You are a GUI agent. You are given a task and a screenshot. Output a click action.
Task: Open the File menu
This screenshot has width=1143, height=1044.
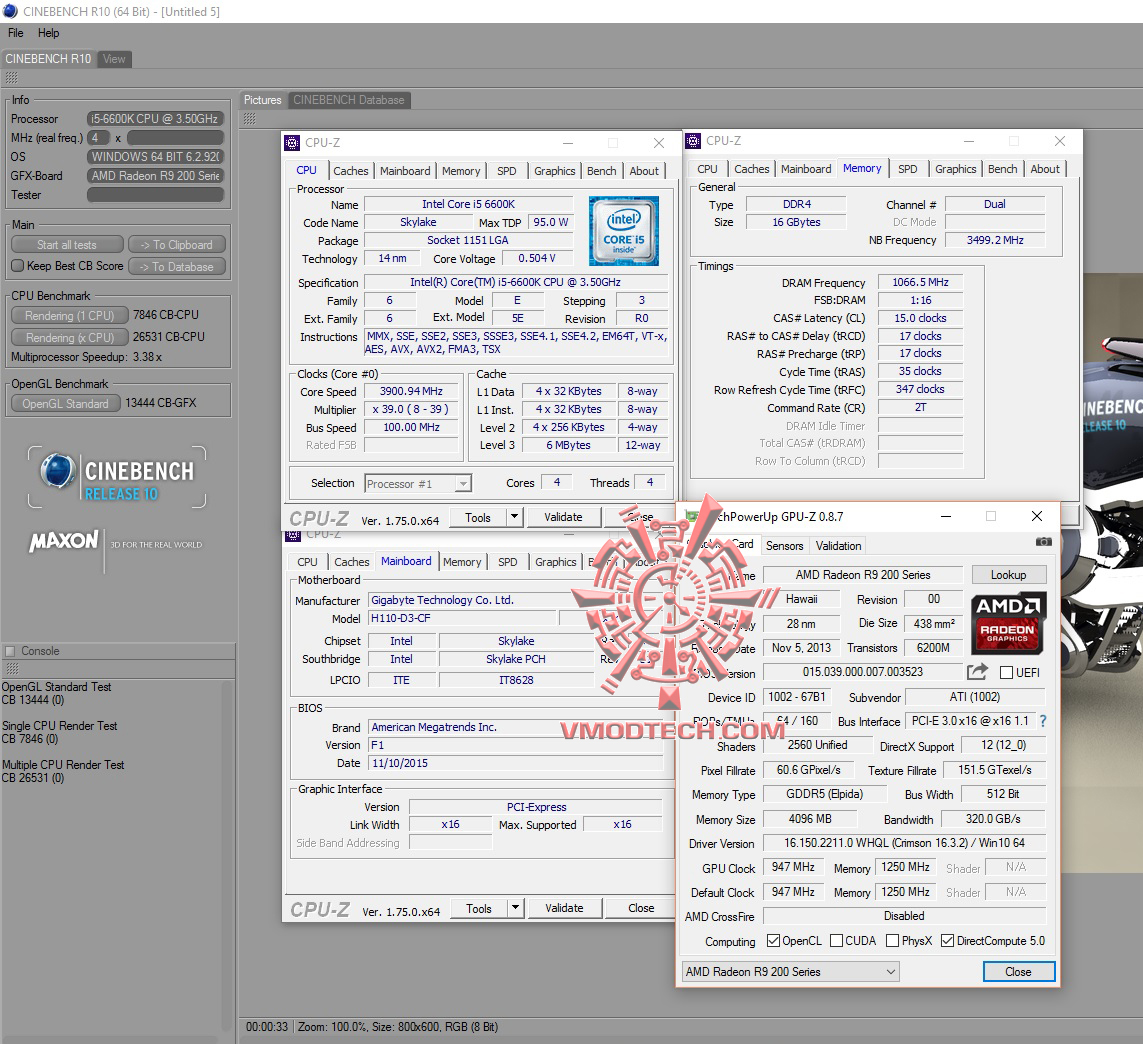(15, 33)
